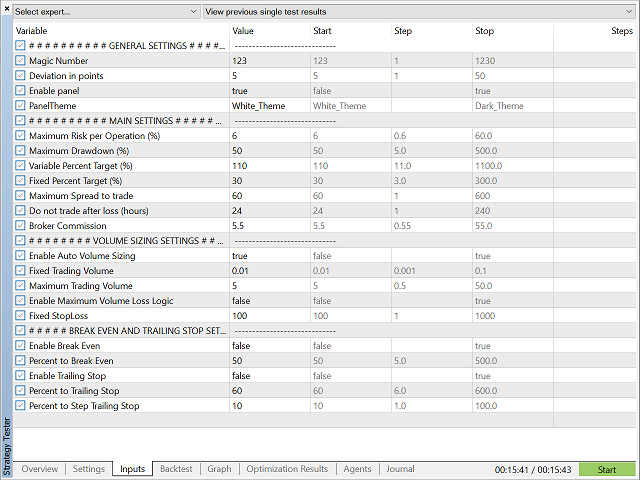Click the Maximum Drawdown step value 5.0
This screenshot has height=480, width=640.
400,151
